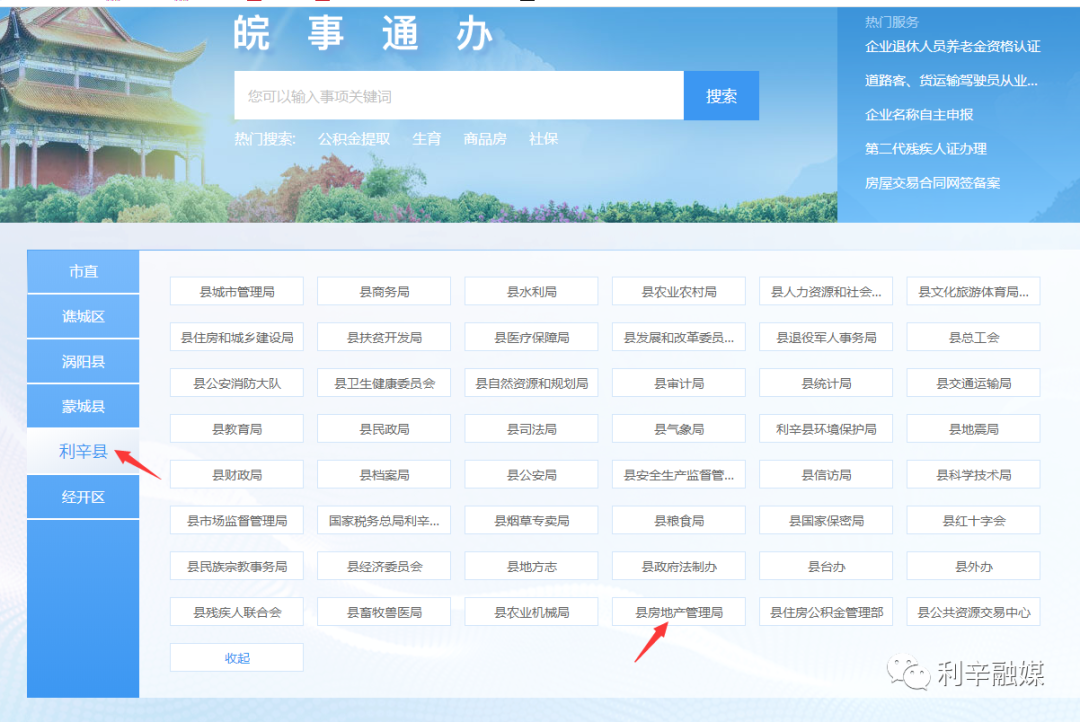Click hot search term 公积金提取
Image resolution: width=1080 pixels, height=722 pixels.
point(354,139)
